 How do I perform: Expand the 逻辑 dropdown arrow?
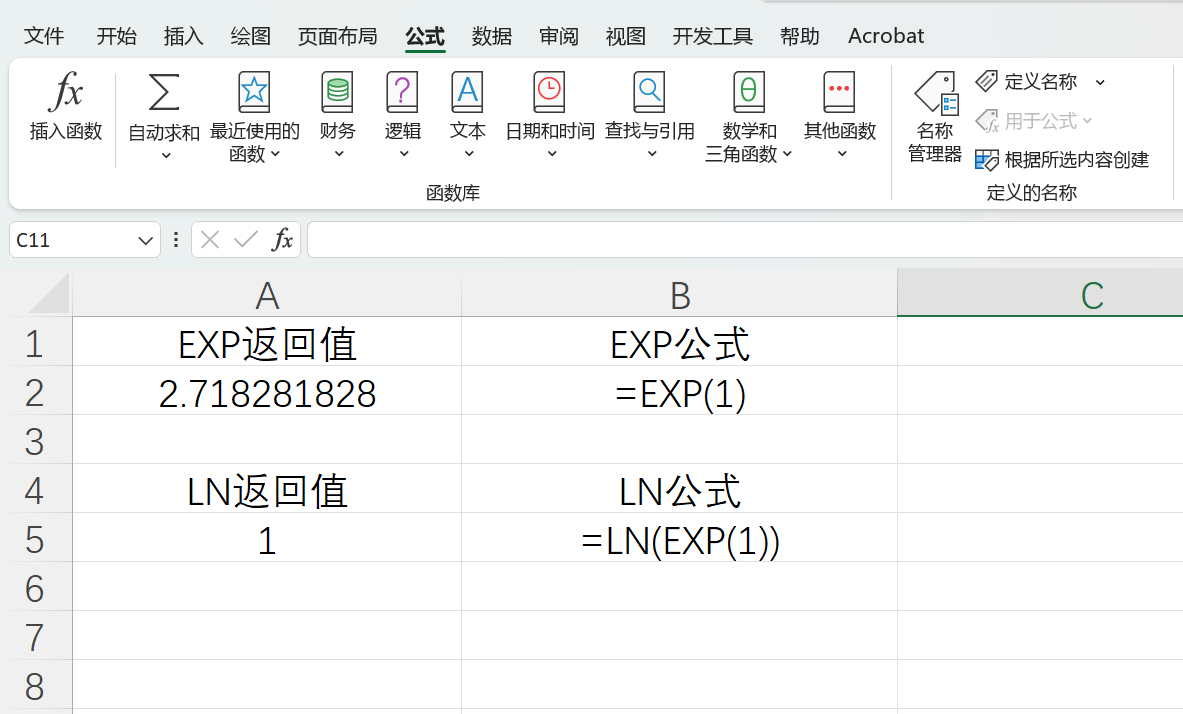click(x=404, y=154)
